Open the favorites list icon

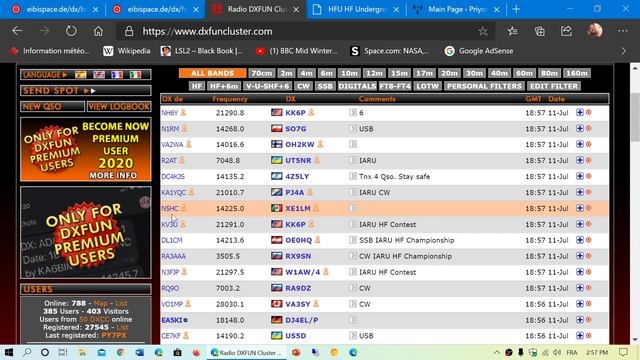[x=513, y=31]
